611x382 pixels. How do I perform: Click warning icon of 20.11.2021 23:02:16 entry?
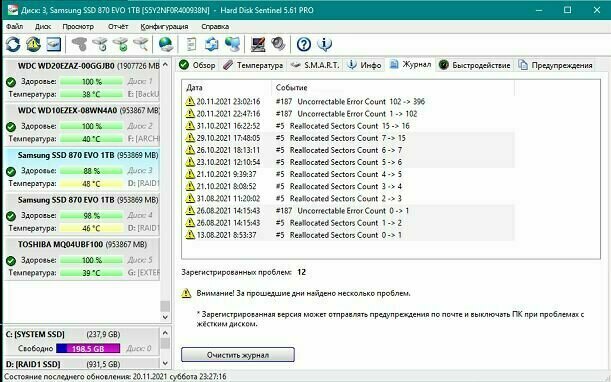click(x=190, y=101)
